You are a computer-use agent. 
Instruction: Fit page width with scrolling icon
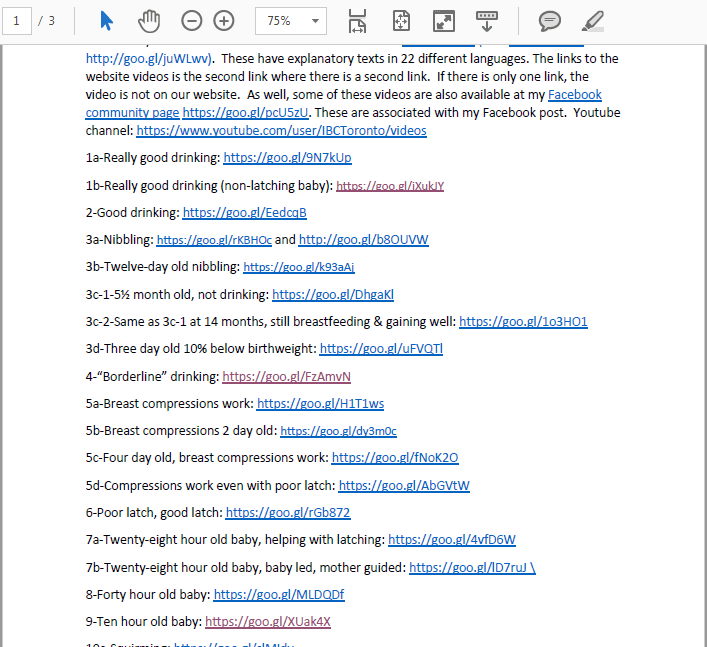pos(357,21)
